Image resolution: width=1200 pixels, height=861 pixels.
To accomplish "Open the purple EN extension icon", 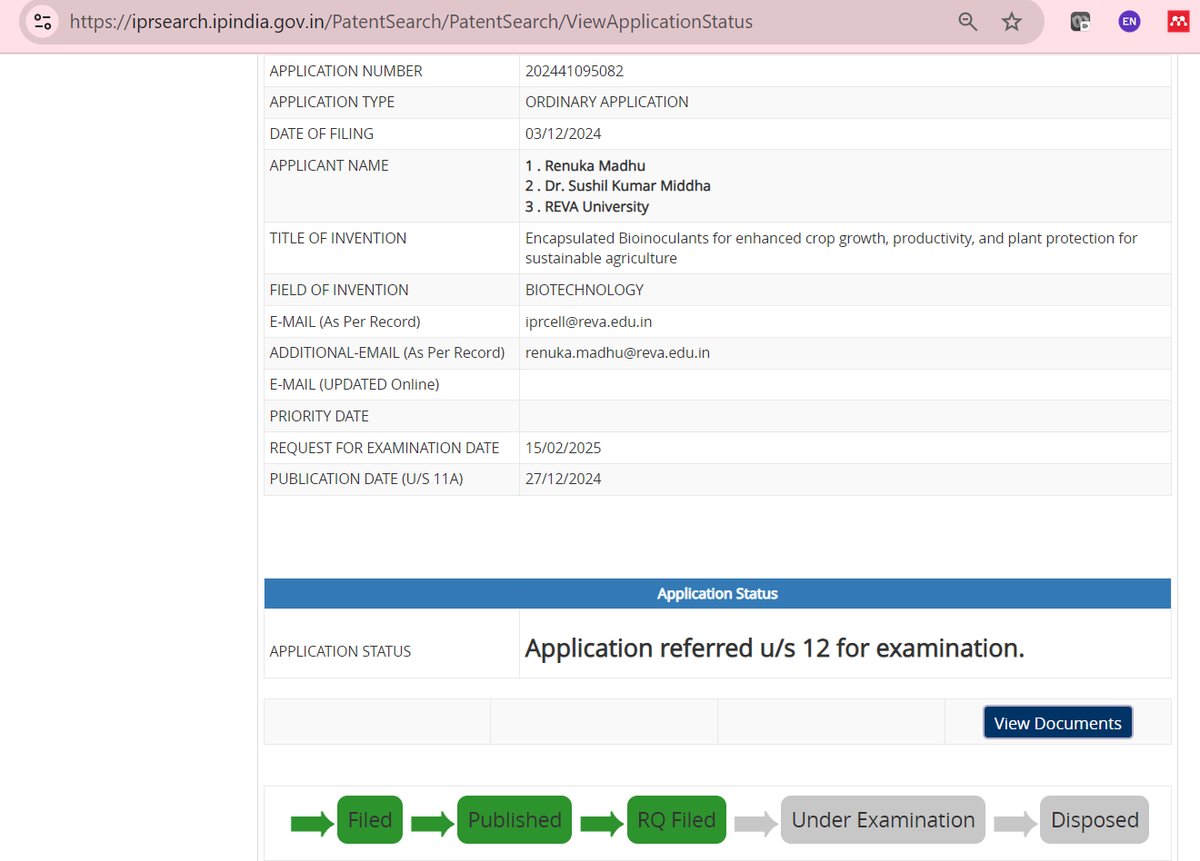I will coord(1129,21).
